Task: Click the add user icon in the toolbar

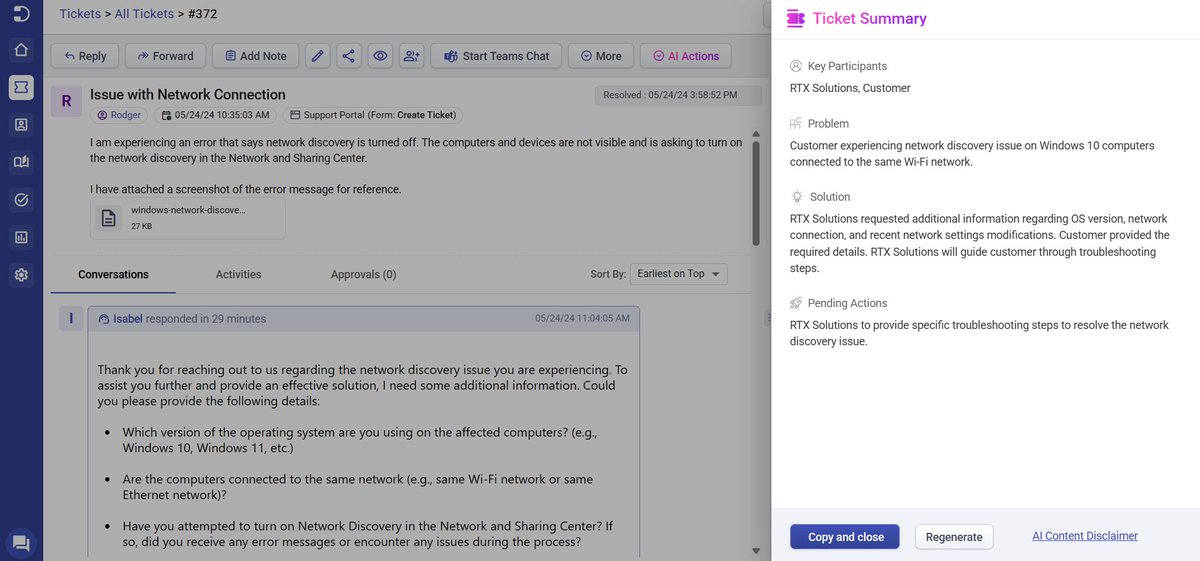Action: (x=411, y=56)
